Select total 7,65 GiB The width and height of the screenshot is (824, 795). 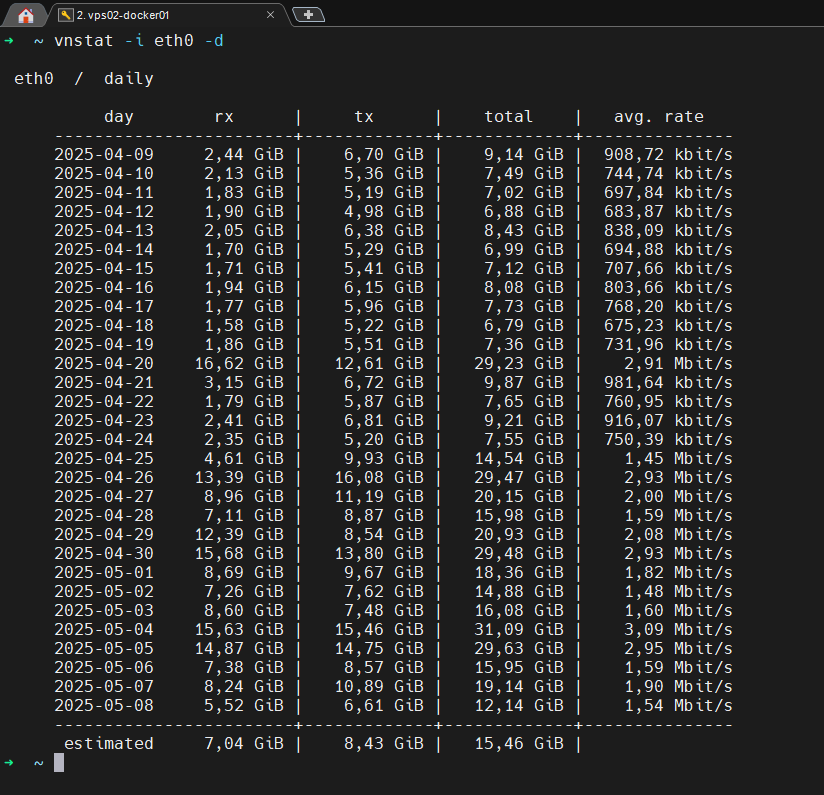[x=523, y=401]
